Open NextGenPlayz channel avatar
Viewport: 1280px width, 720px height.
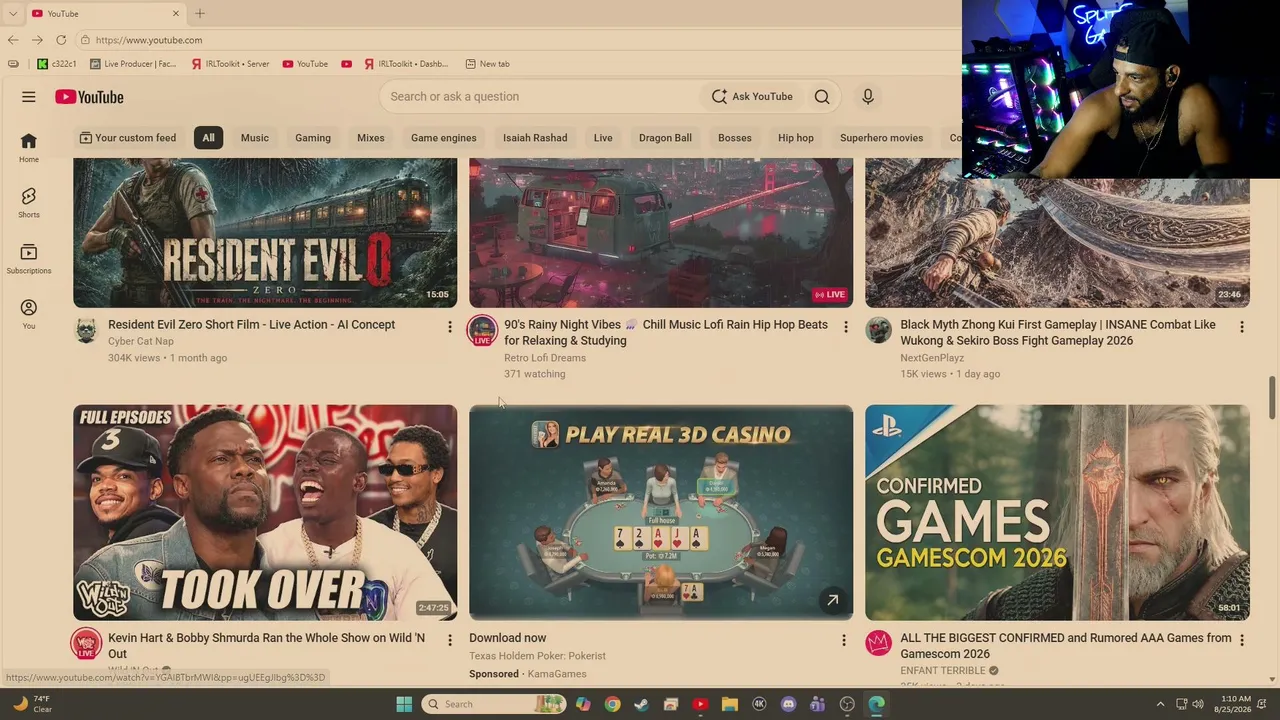tap(878, 330)
